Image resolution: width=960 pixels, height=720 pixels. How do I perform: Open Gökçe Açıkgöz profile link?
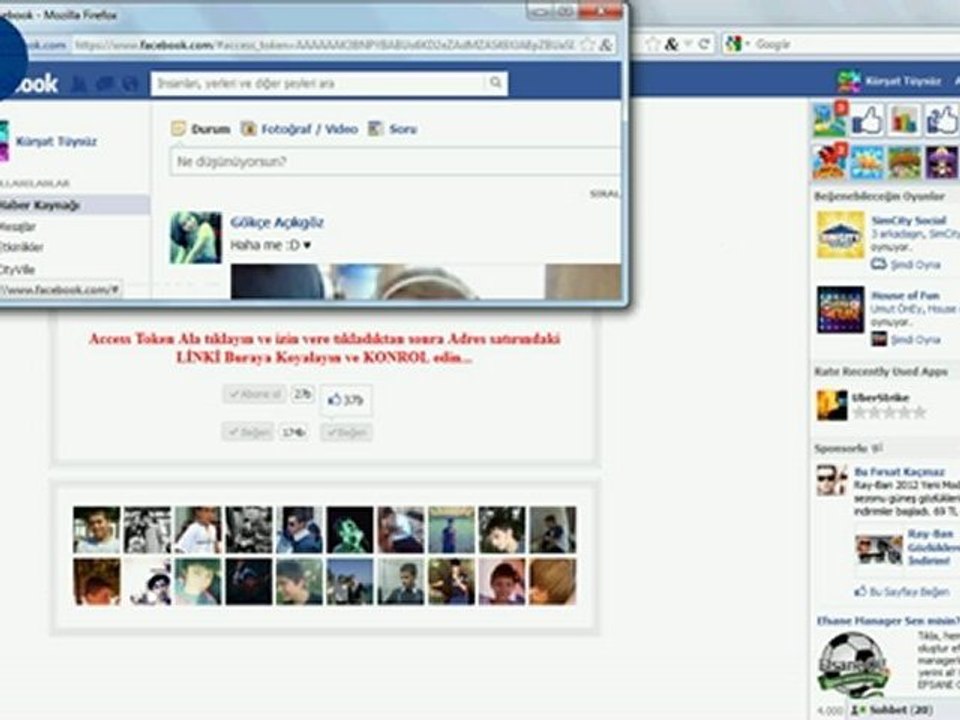tap(277, 222)
